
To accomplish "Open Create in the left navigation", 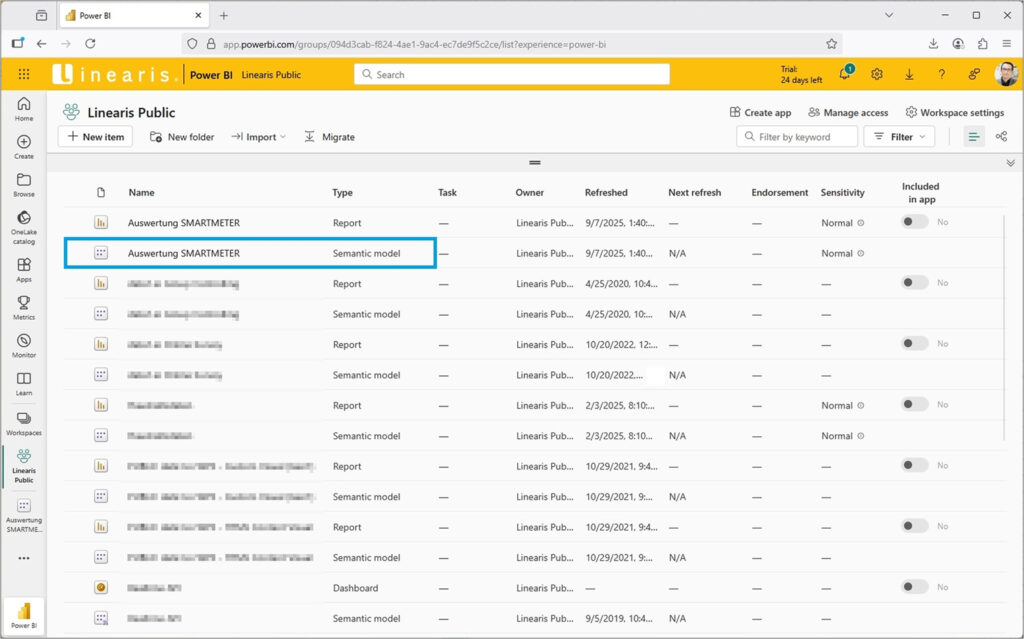I will coord(24,146).
